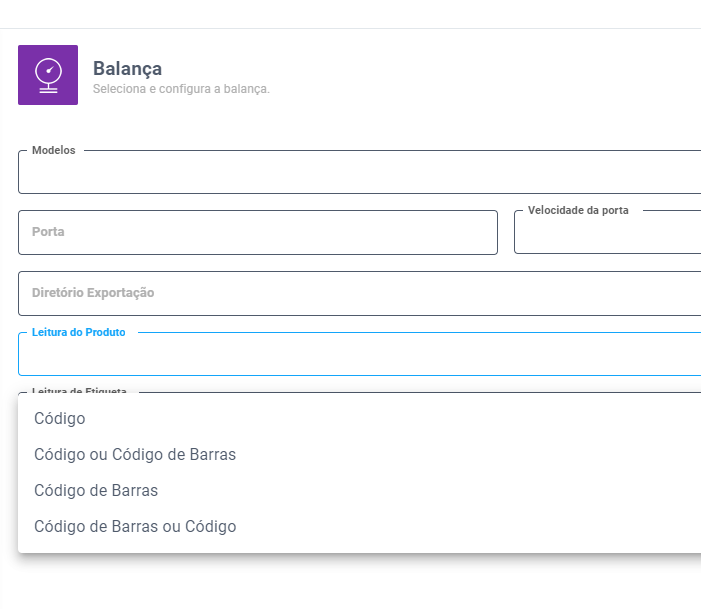The image size is (701, 609).
Task: Click the purple Balança scale icon
Action: (x=48, y=75)
